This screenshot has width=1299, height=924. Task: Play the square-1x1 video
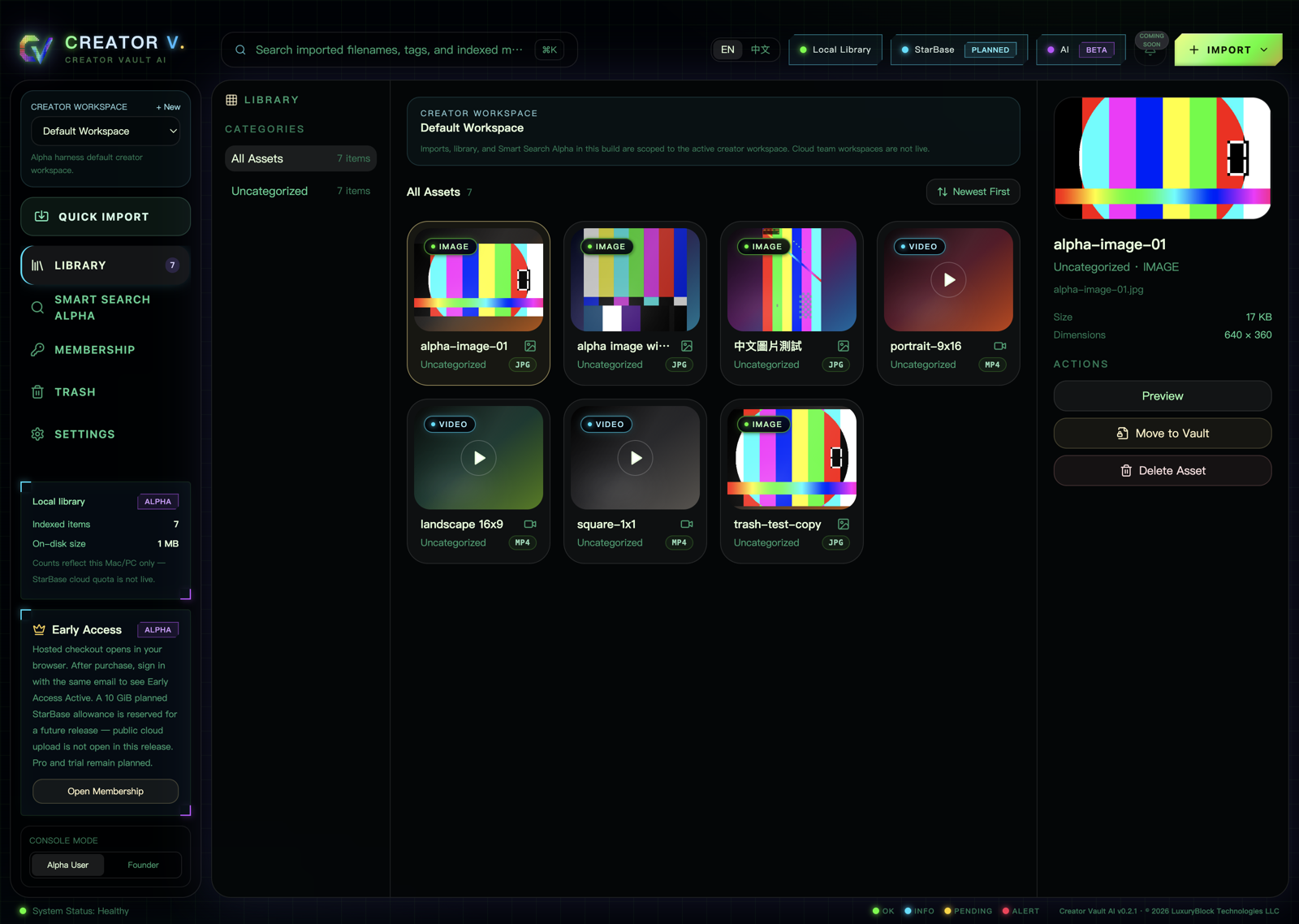tap(636, 458)
